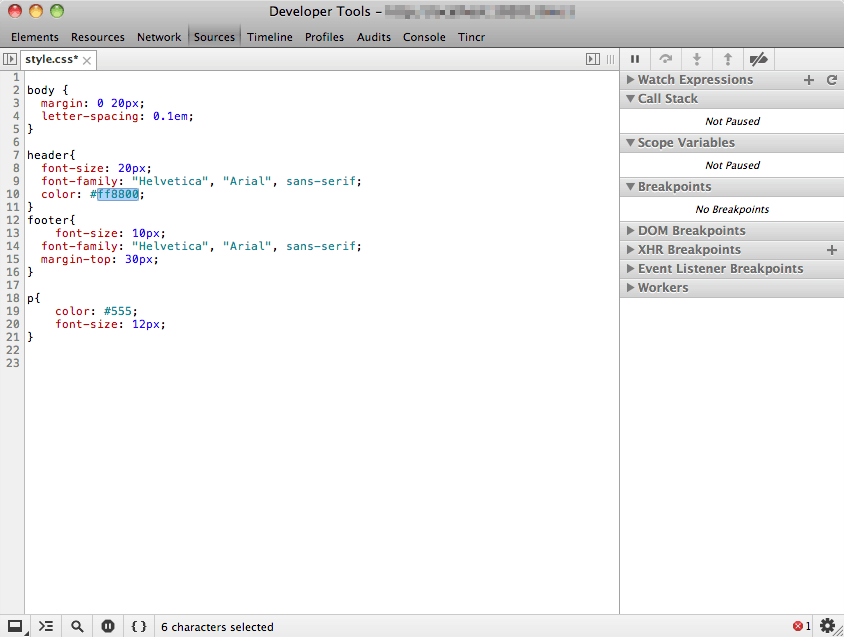Click dock to main window icon
This screenshot has width=844, height=637.
click(x=15, y=626)
